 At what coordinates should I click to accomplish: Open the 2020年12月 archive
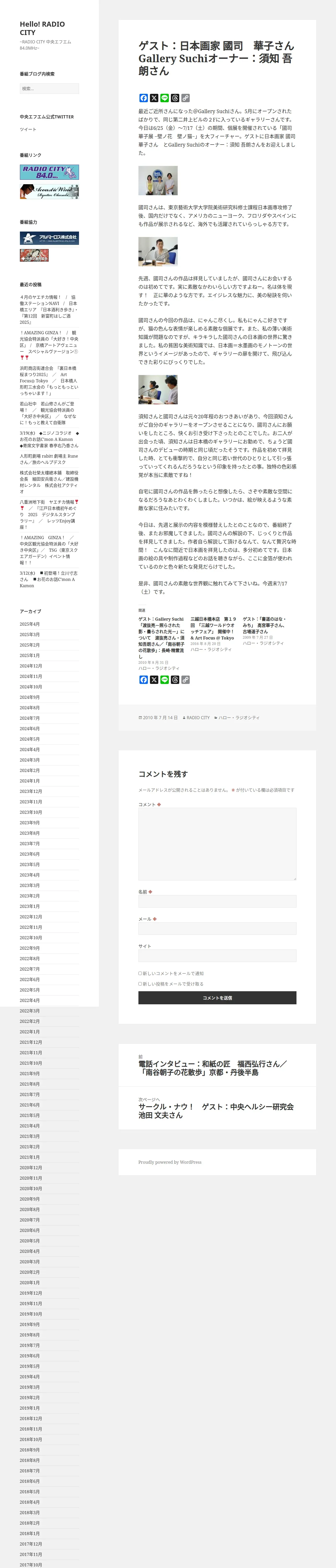[31, 1167]
